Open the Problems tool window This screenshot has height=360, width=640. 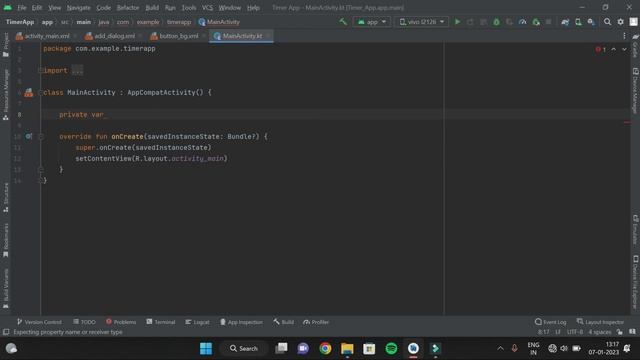pyautogui.click(x=121, y=322)
